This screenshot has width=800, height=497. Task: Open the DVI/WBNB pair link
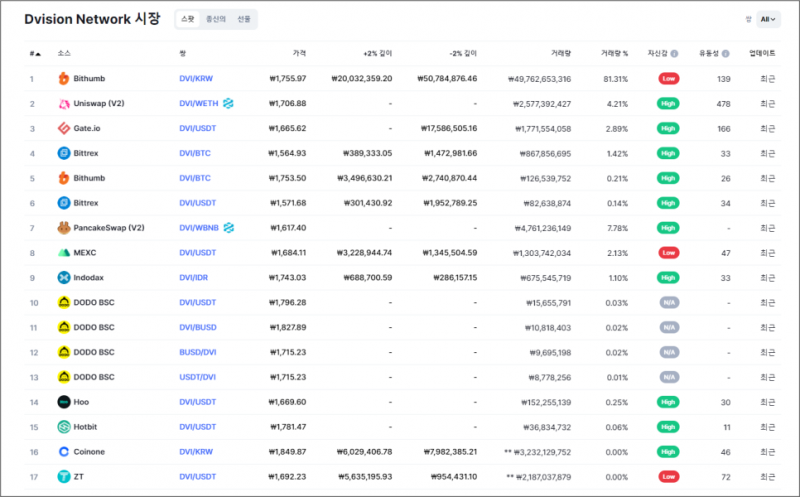pyautogui.click(x=199, y=228)
